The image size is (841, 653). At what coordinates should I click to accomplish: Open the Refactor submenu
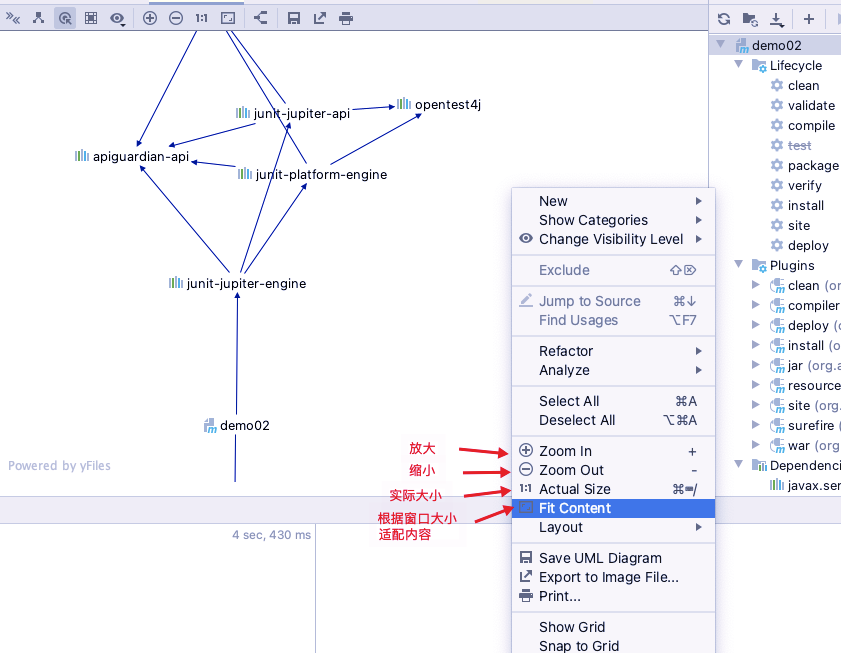click(614, 351)
